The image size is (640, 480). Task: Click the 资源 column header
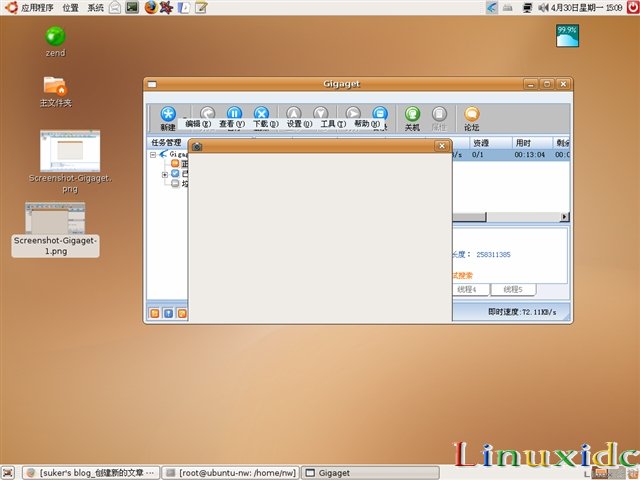[x=490, y=143]
